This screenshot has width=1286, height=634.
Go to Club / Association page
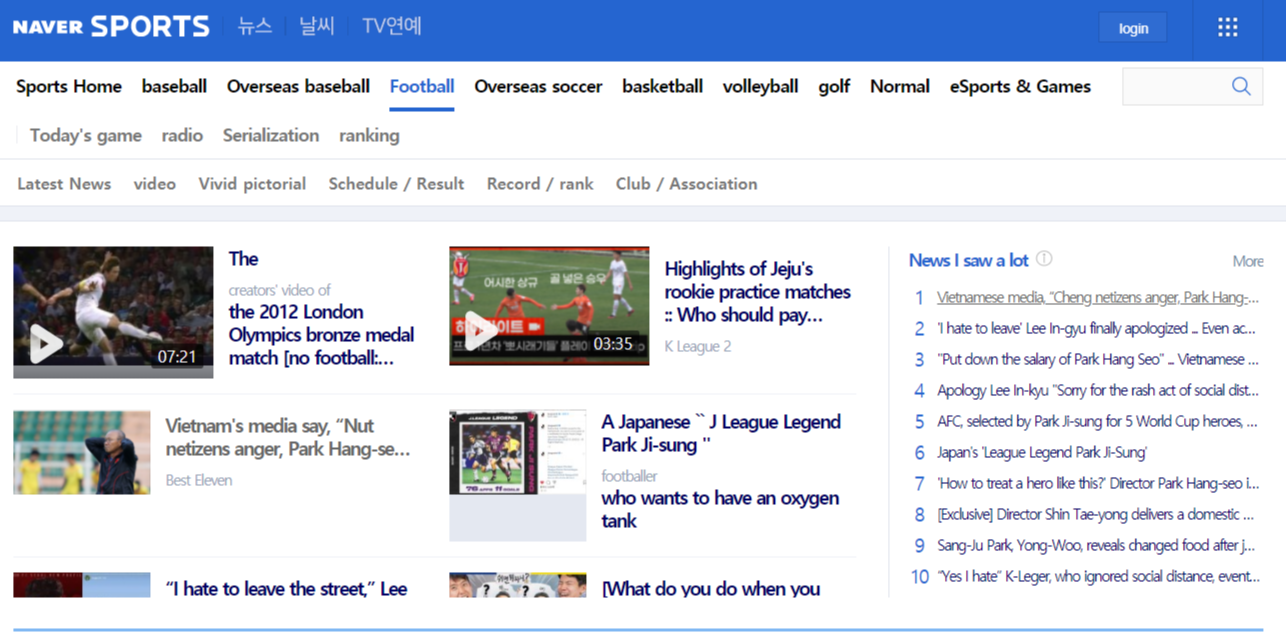pyautogui.click(x=686, y=184)
